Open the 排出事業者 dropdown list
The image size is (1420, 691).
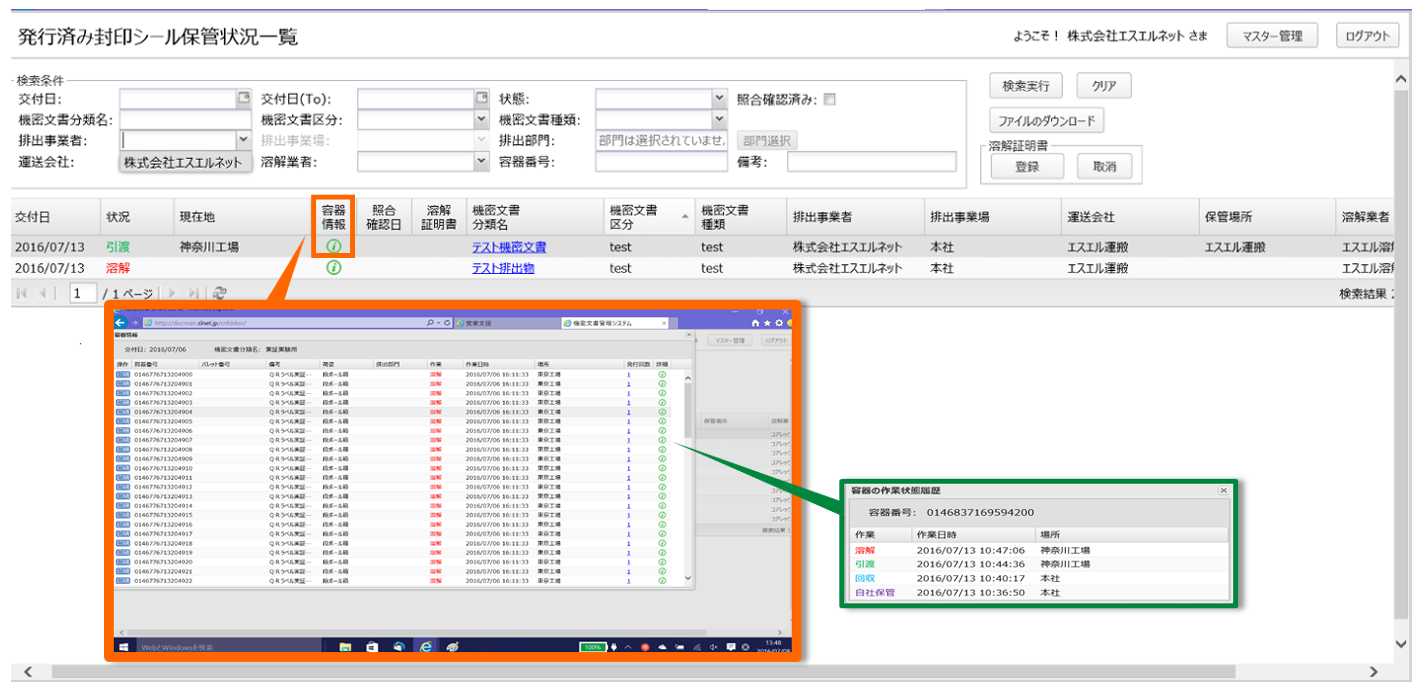[x=243, y=141]
